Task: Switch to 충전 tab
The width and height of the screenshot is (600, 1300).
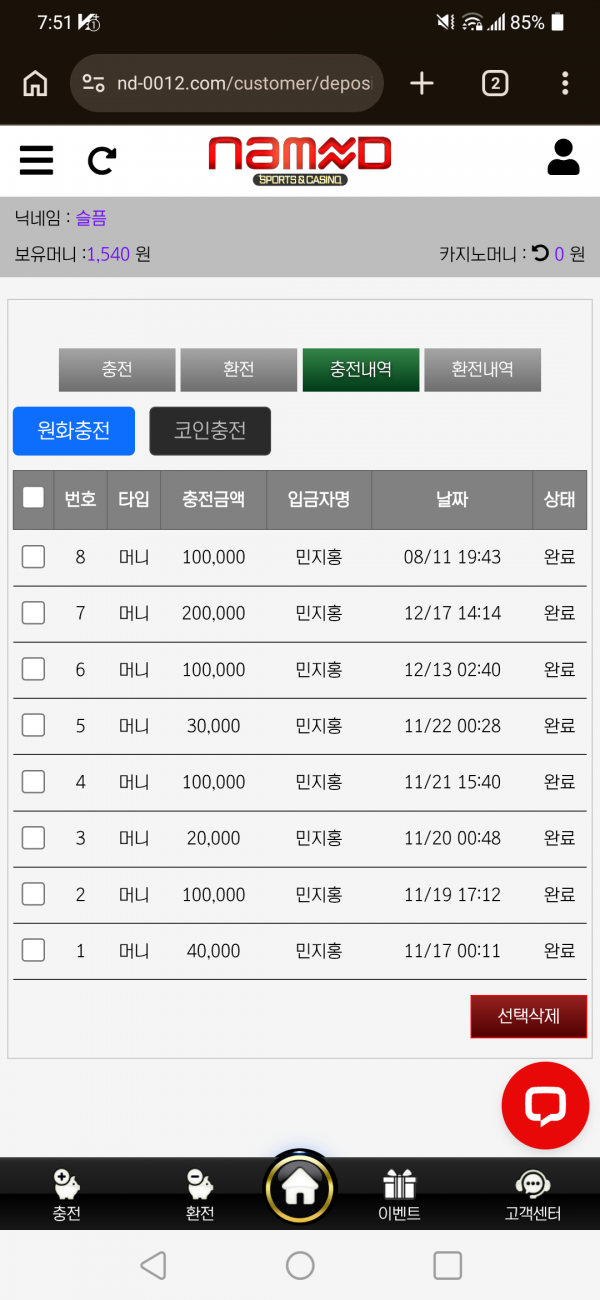Action: point(117,369)
